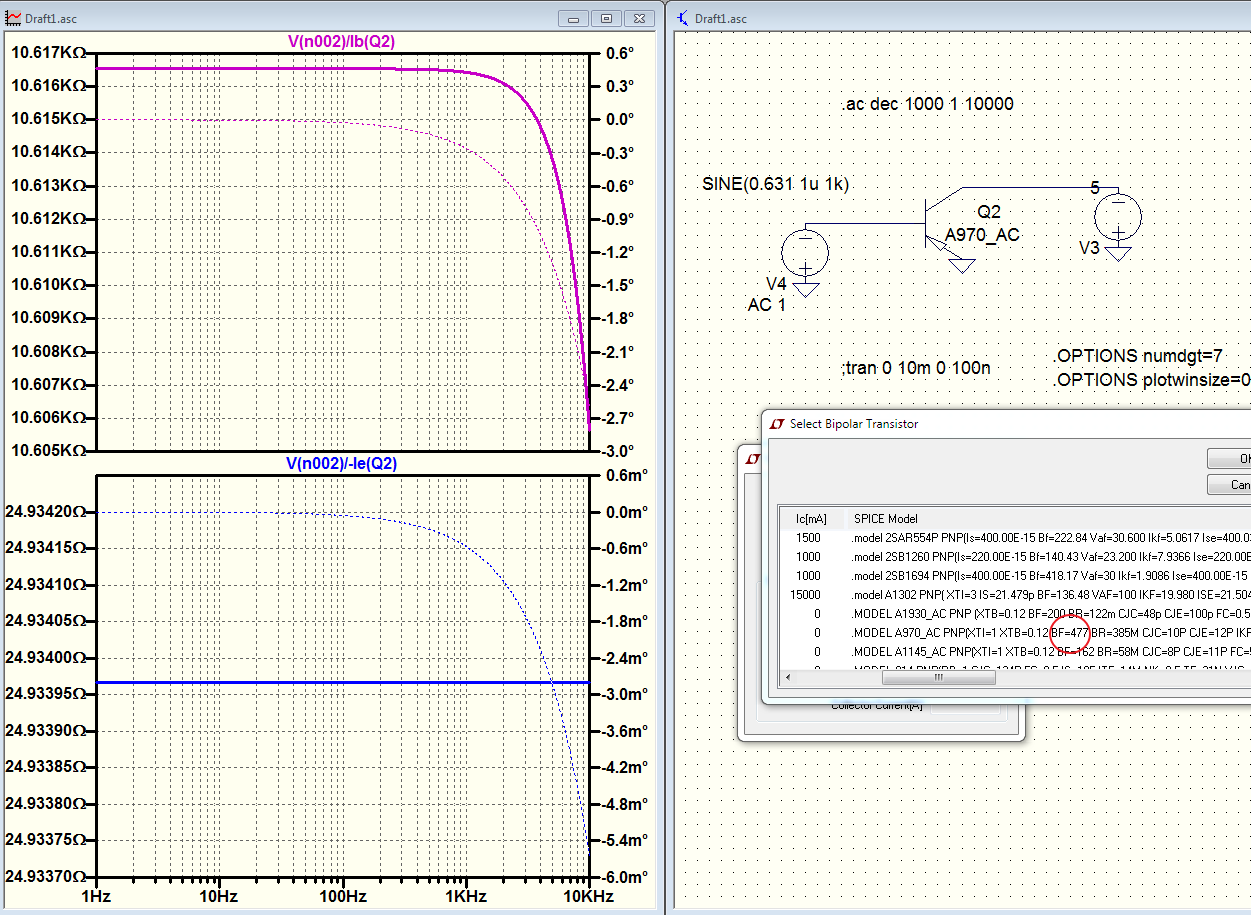Click the LT logo in Select Bipolar Transistor dialog
This screenshot has width=1251, height=915.
(x=777, y=424)
